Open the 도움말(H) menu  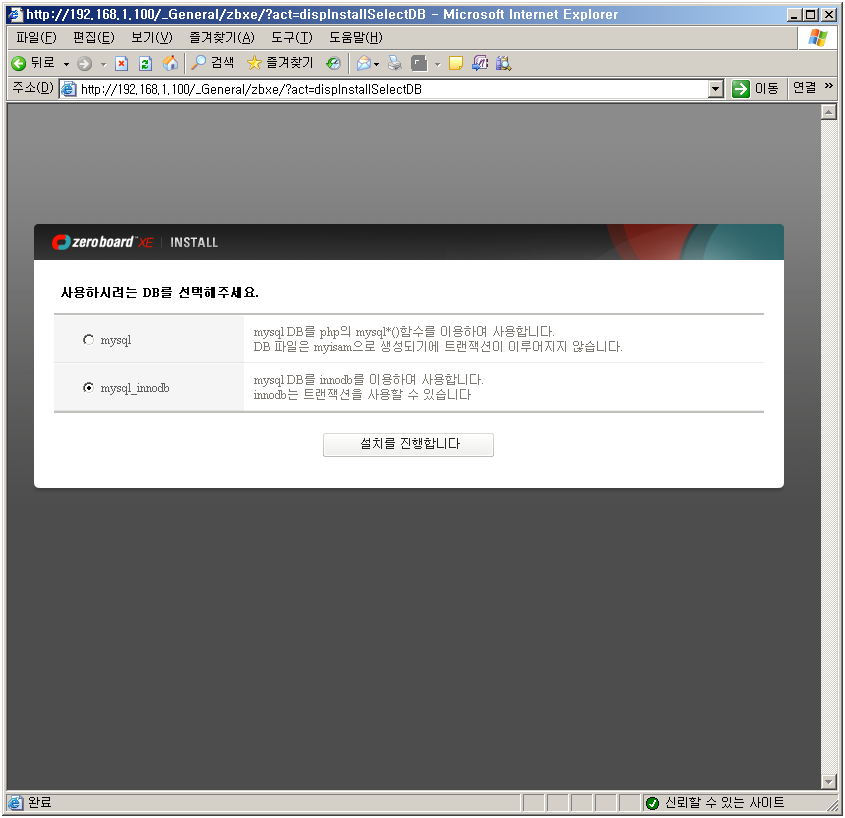(356, 37)
